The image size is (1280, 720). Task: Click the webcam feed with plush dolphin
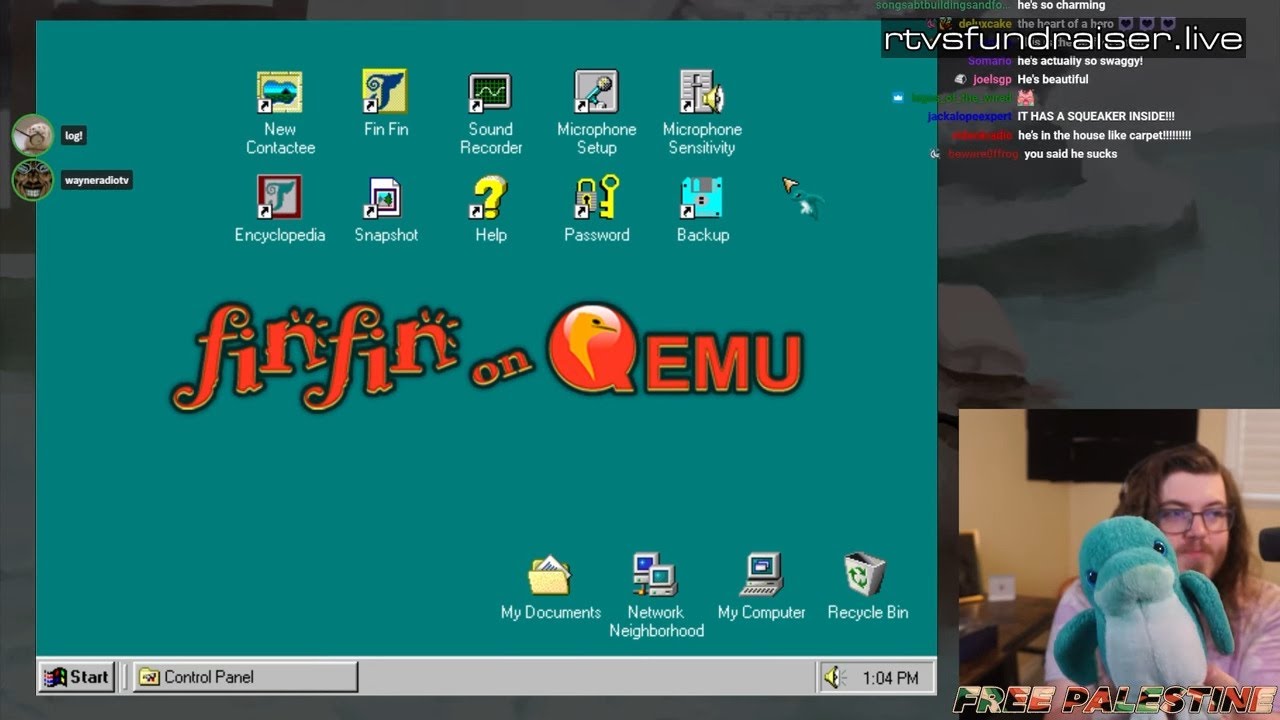coord(1119,564)
